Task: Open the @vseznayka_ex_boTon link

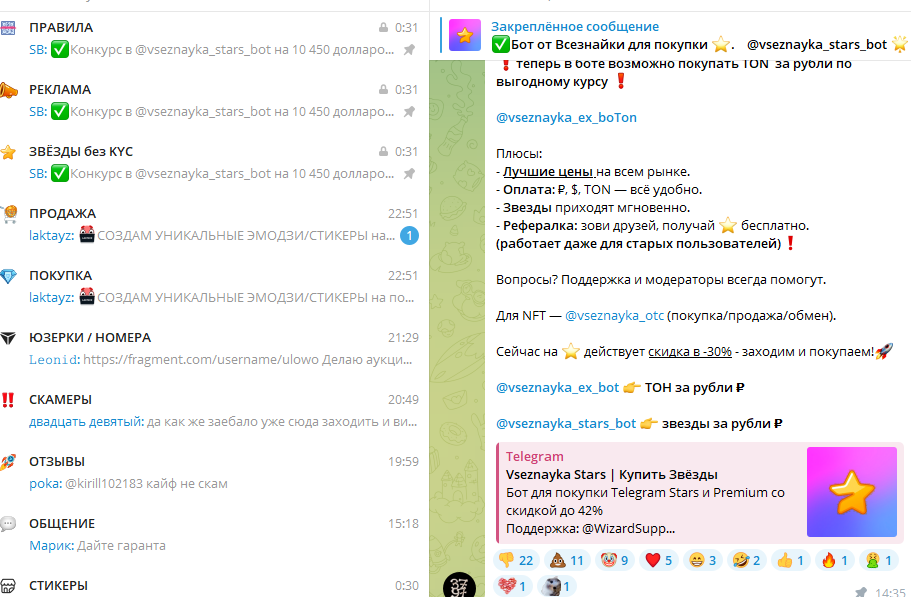Action: pos(566,118)
